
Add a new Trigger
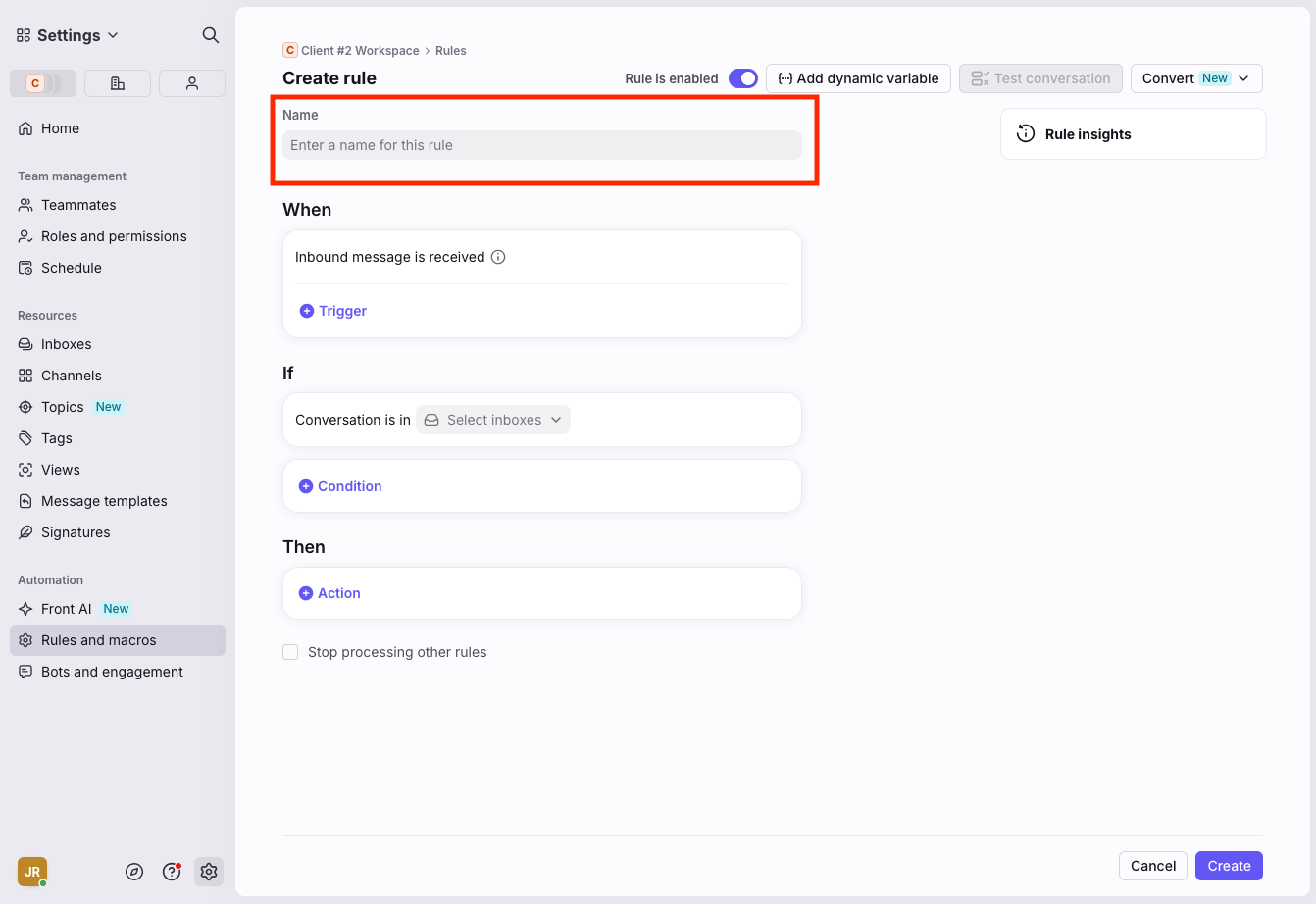tap(333, 311)
